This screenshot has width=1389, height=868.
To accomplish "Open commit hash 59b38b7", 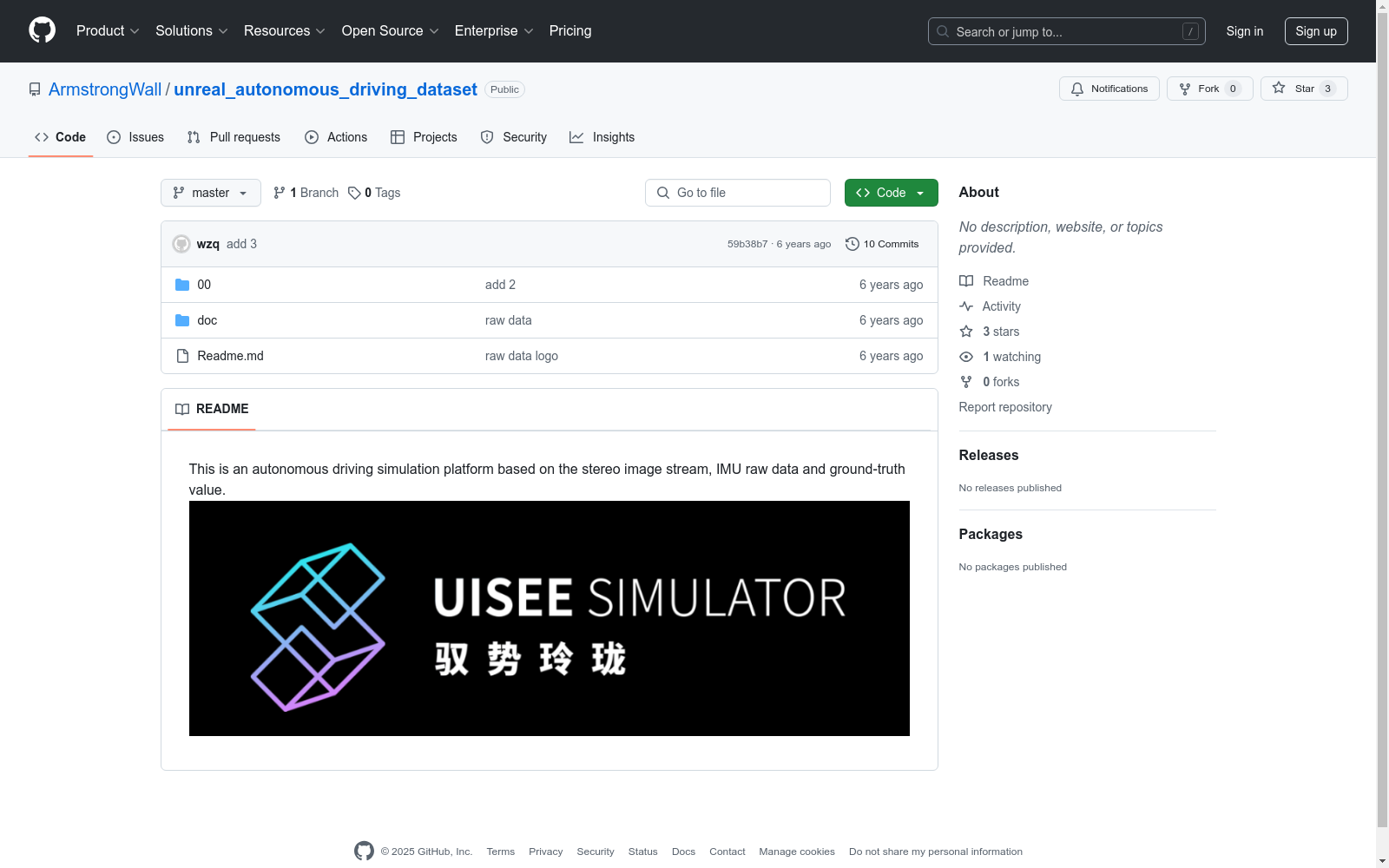I will pyautogui.click(x=747, y=244).
